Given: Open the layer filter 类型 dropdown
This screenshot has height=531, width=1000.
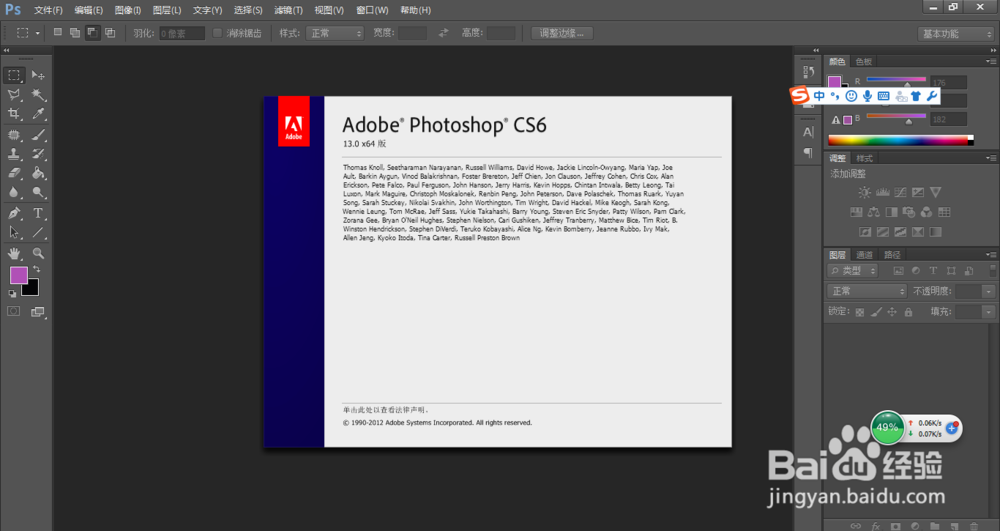Looking at the screenshot, I should click(x=853, y=271).
